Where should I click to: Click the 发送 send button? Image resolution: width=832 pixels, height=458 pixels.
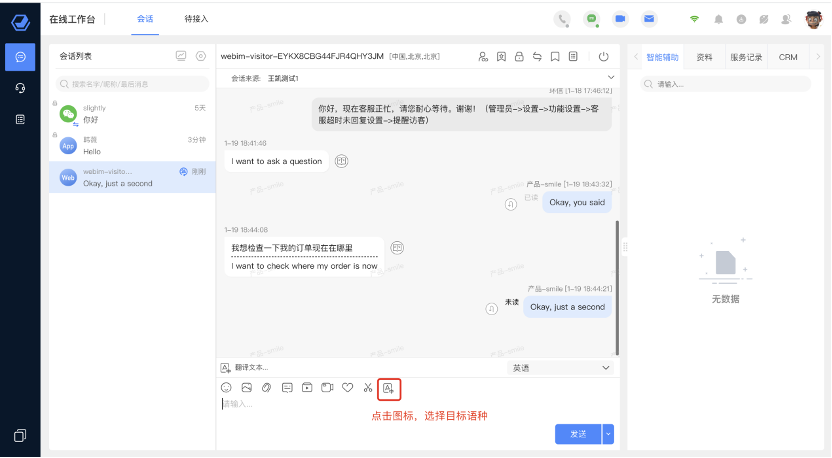coord(578,433)
